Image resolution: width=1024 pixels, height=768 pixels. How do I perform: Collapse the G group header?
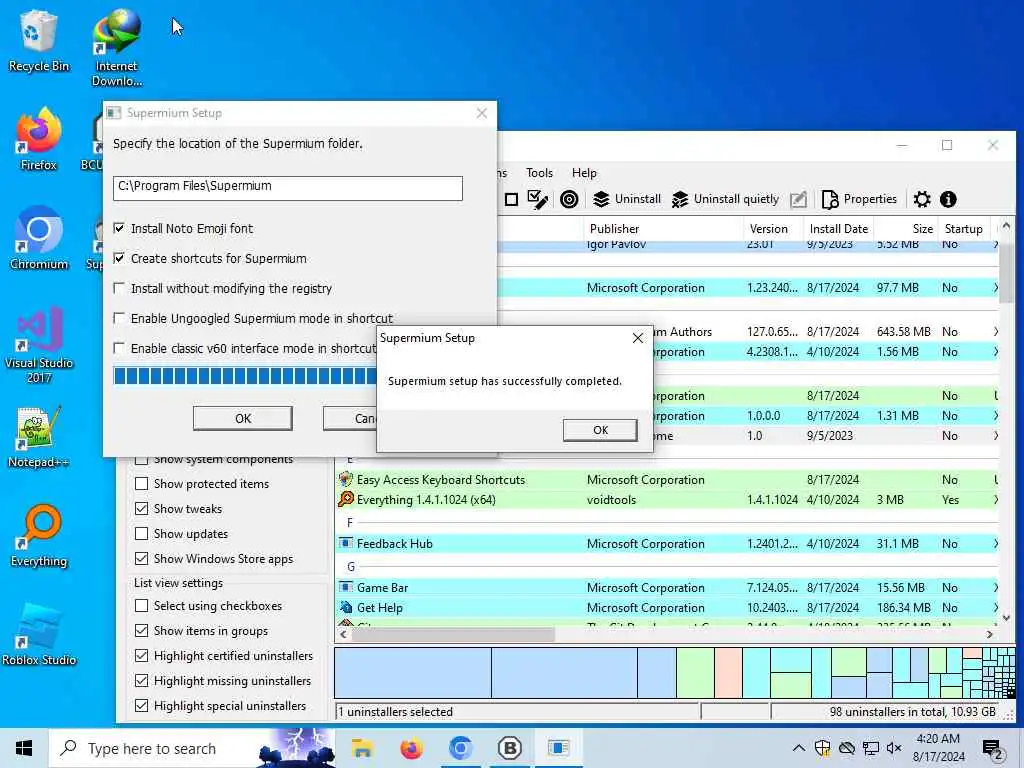click(x=351, y=566)
